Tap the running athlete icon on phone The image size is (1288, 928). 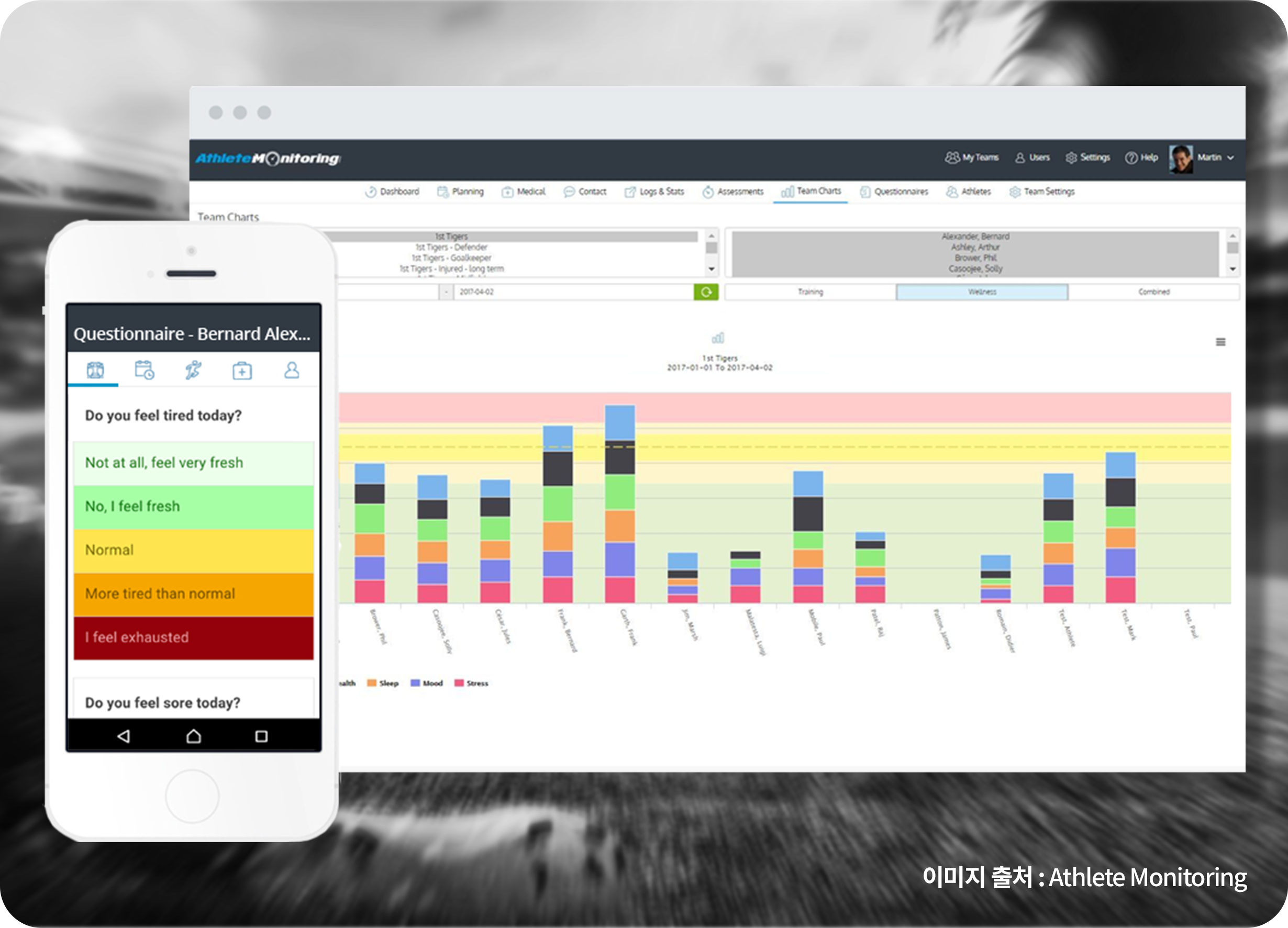pos(193,371)
